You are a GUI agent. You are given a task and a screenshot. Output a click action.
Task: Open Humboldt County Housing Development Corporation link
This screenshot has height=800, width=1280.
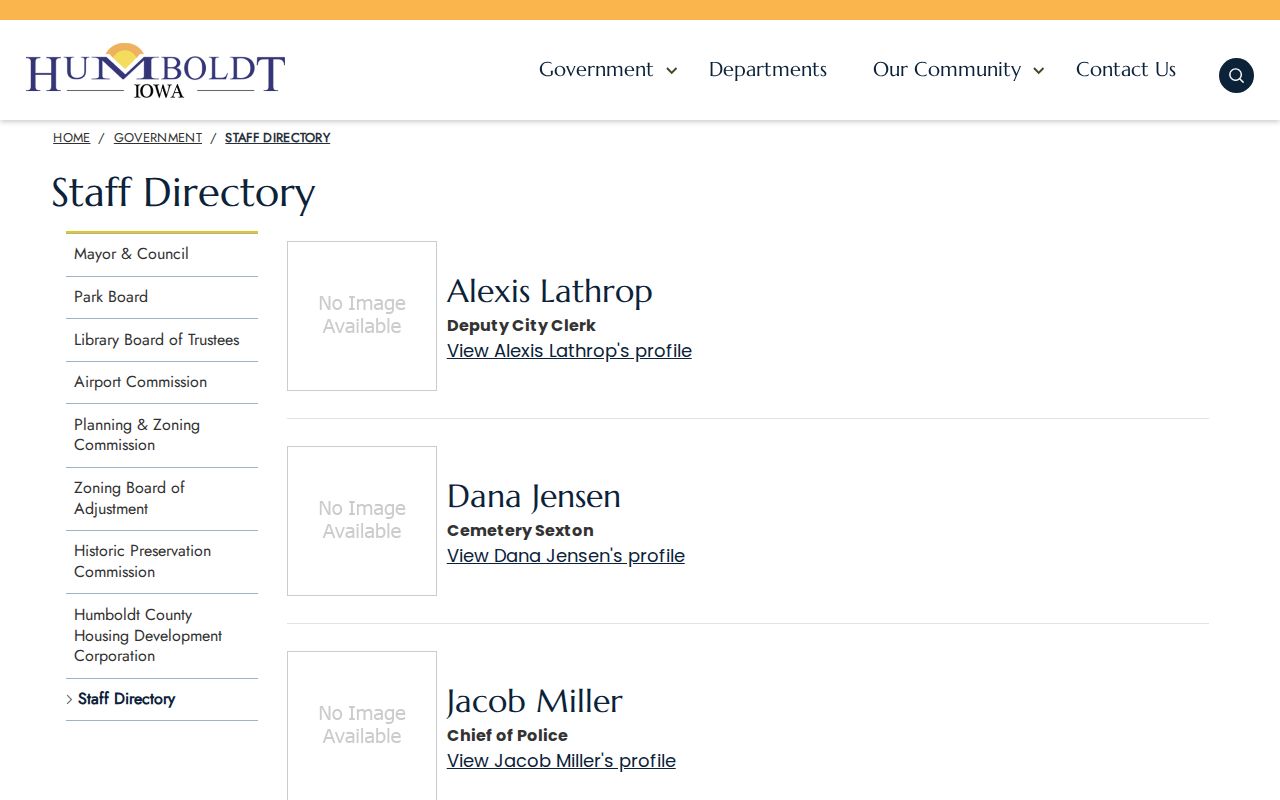(x=162, y=635)
